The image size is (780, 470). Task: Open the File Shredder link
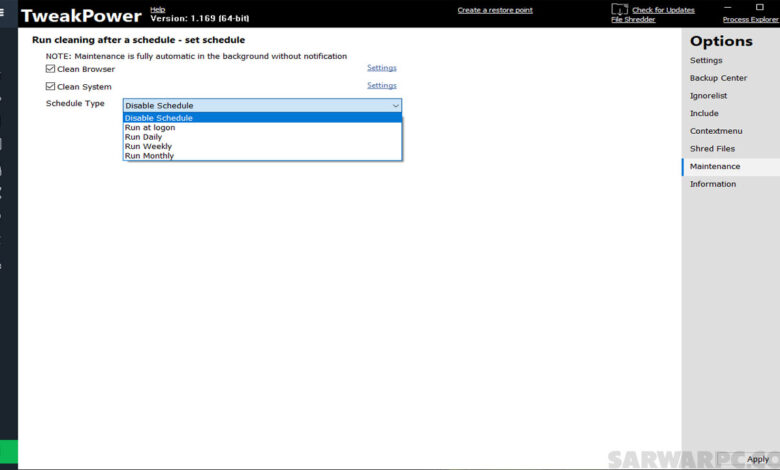[633, 19]
